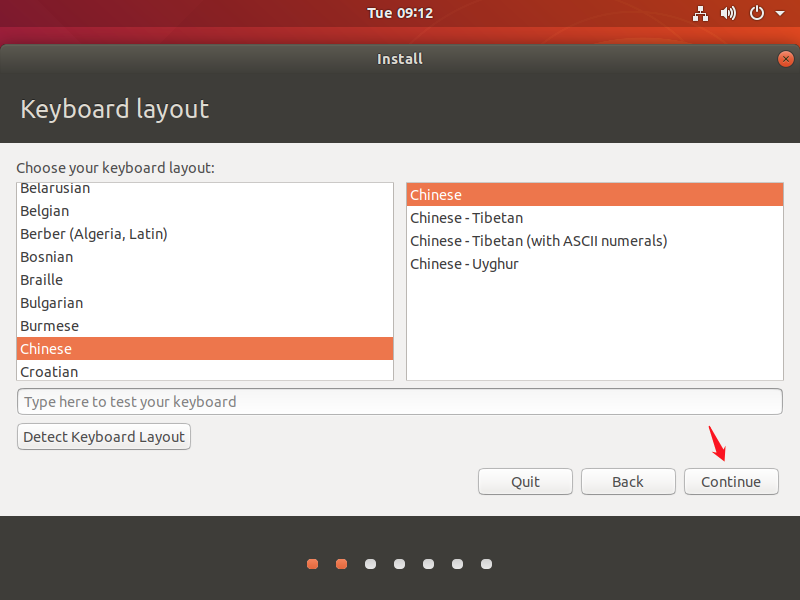Select Chinese variant in right list

tap(595, 194)
